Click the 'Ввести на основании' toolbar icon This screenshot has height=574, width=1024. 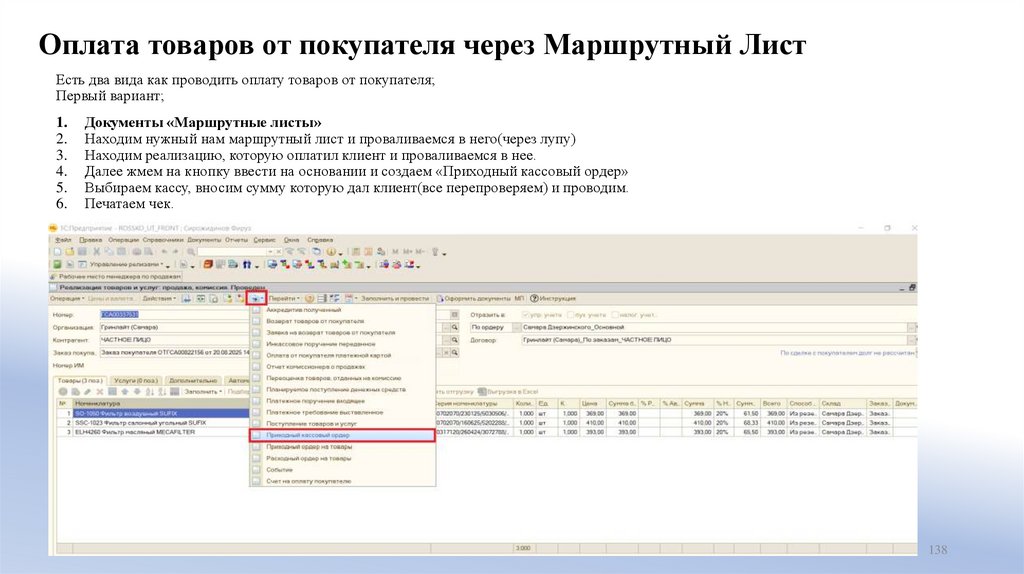tap(256, 298)
